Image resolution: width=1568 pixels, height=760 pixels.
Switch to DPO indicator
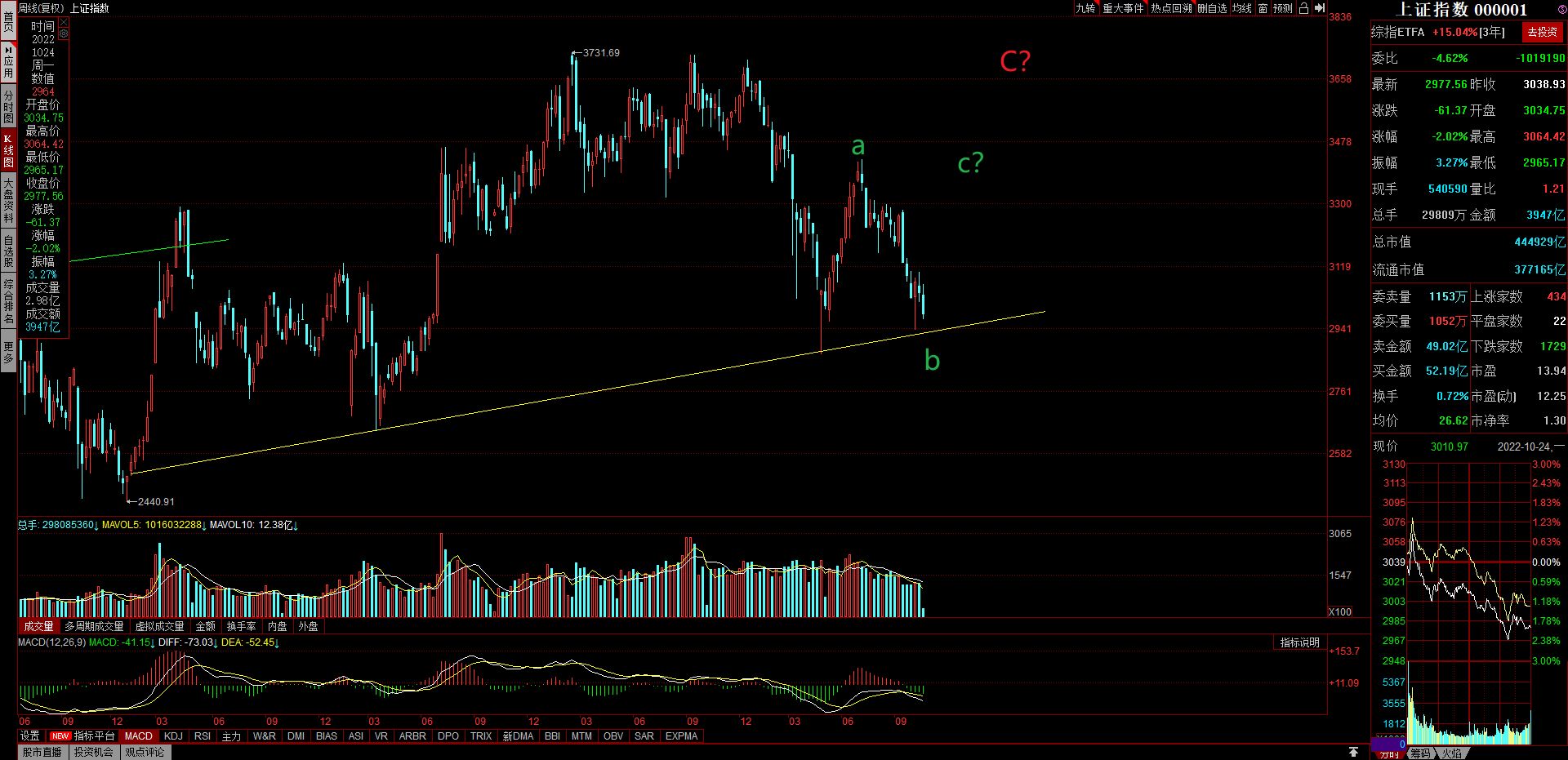(448, 736)
